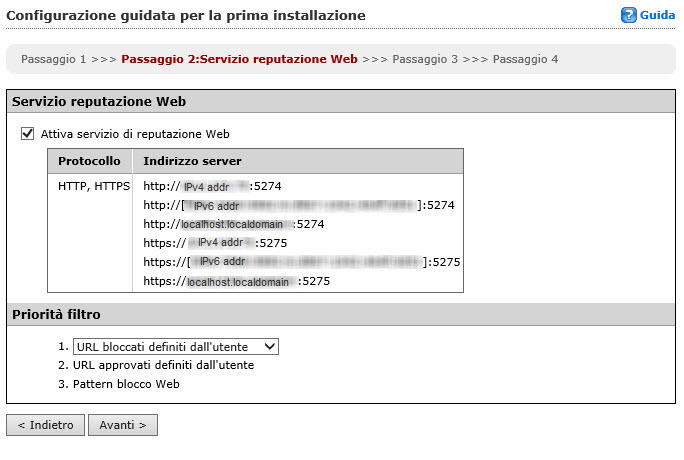Toggle the Attiva servizio di reputazione Web checkbox
This screenshot has width=684, height=460.
click(28, 133)
